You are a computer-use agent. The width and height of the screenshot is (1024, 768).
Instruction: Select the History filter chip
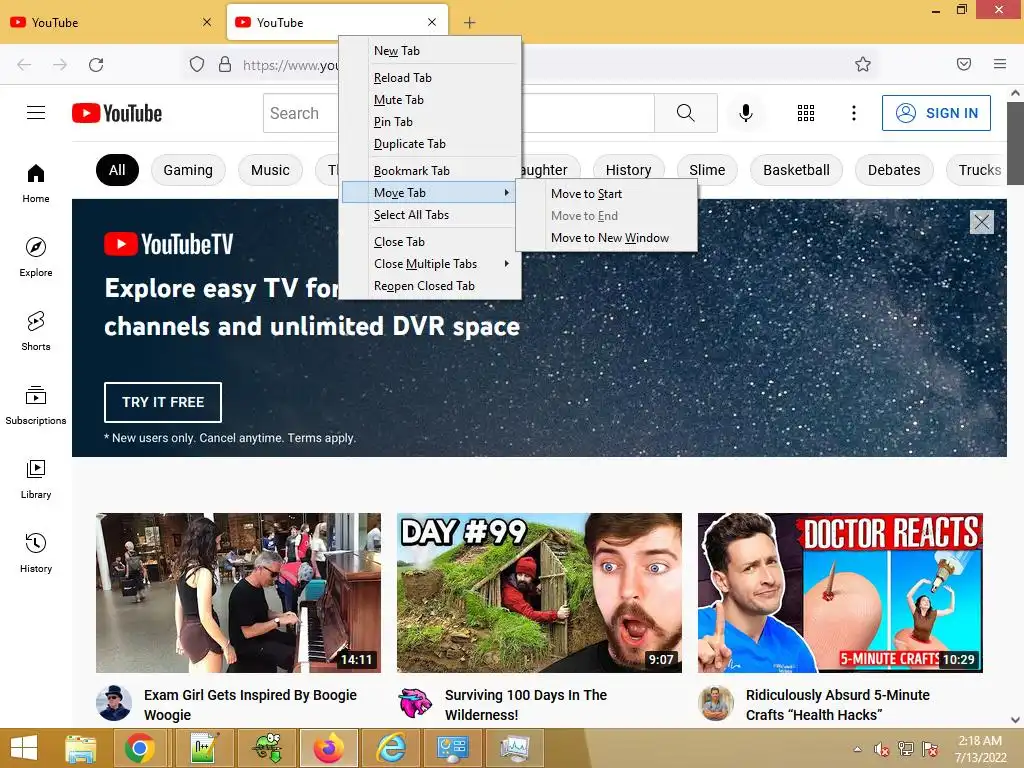pos(628,170)
